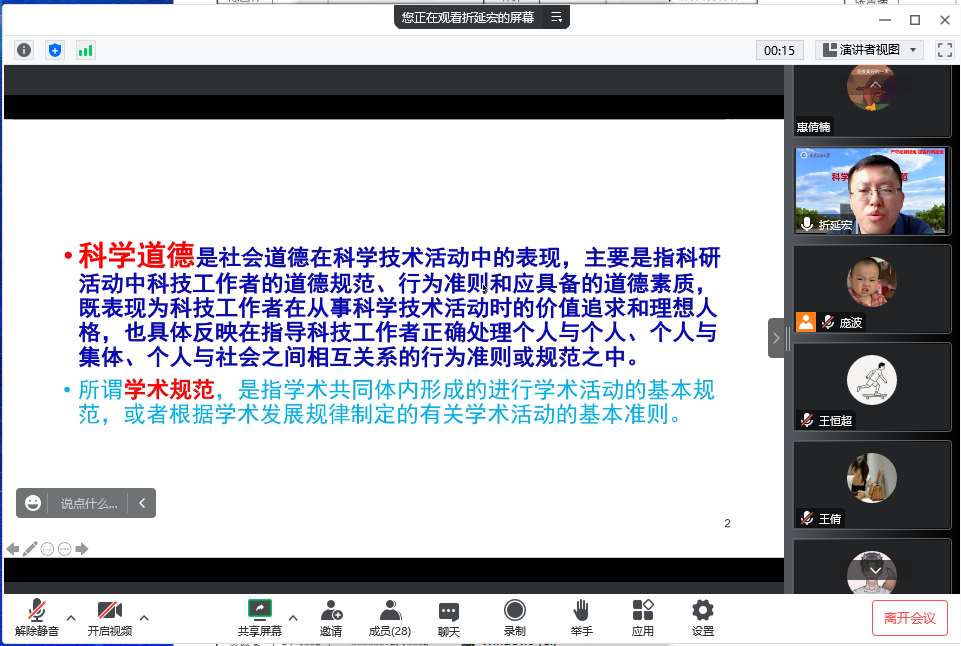
Task: Open the 邀请 invite icon
Action: 331,617
